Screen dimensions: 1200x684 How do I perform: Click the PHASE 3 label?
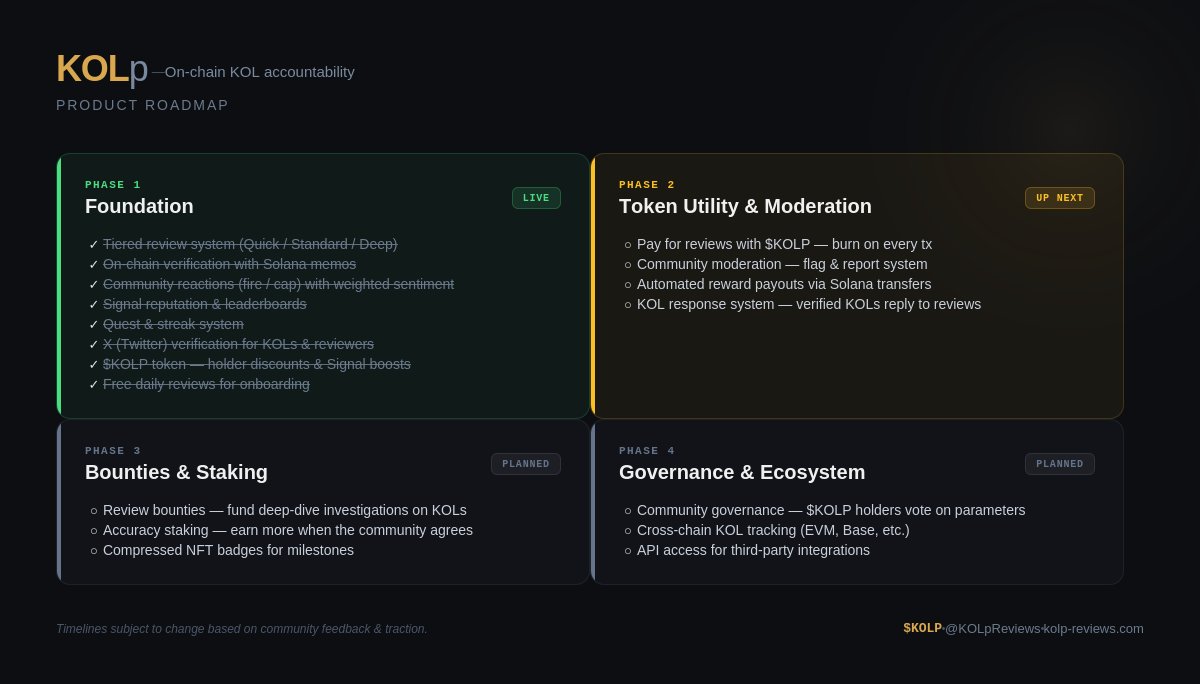113,451
